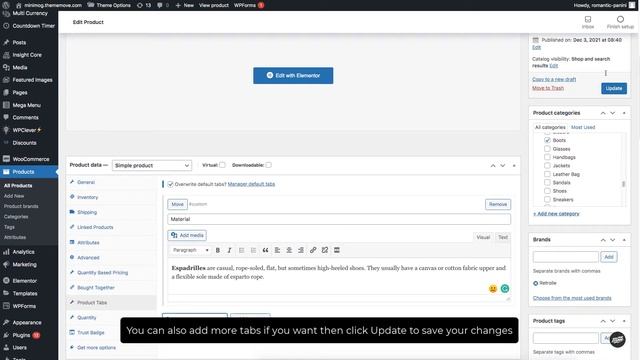Image resolution: width=640 pixels, height=360 pixels.
Task: Move Product data panel up
Action: point(493,165)
